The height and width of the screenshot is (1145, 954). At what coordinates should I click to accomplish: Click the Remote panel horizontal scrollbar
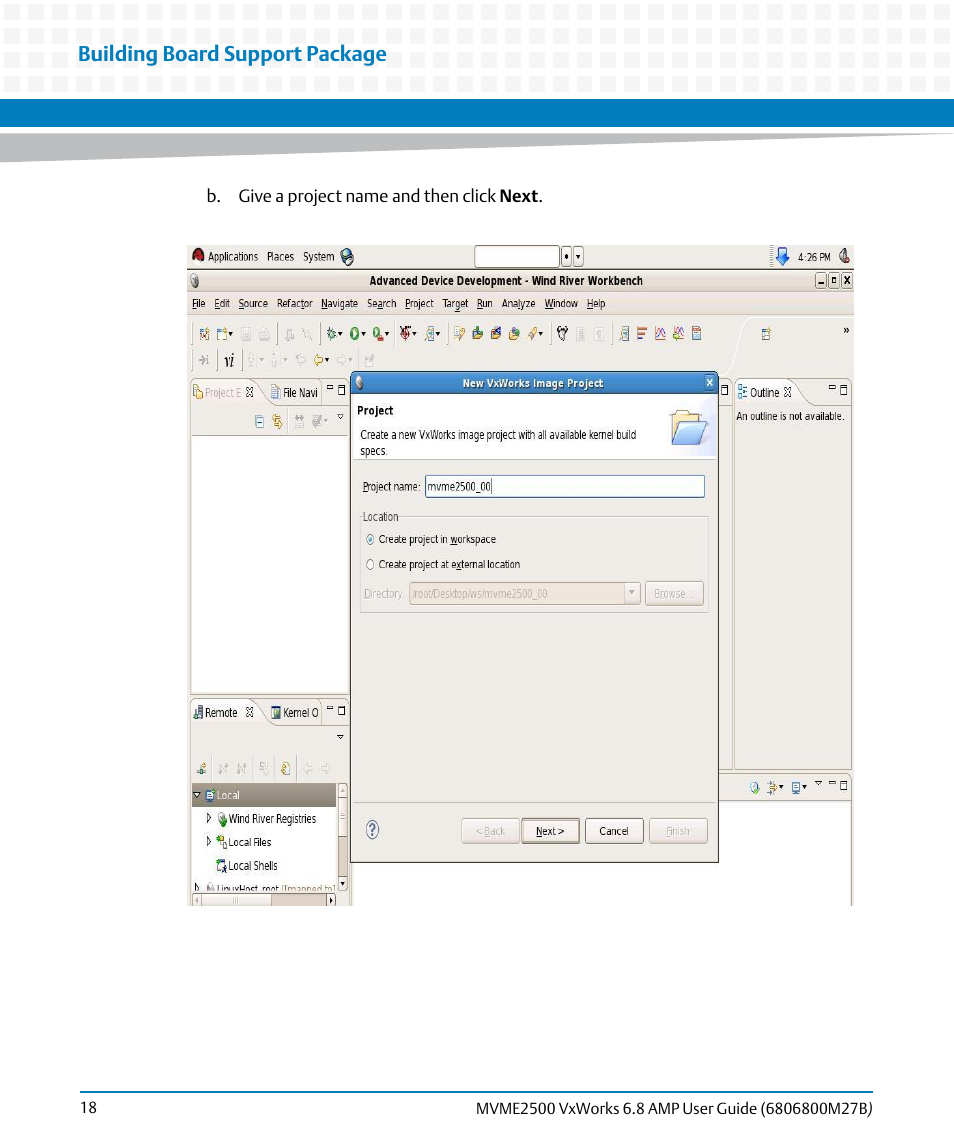coord(264,900)
